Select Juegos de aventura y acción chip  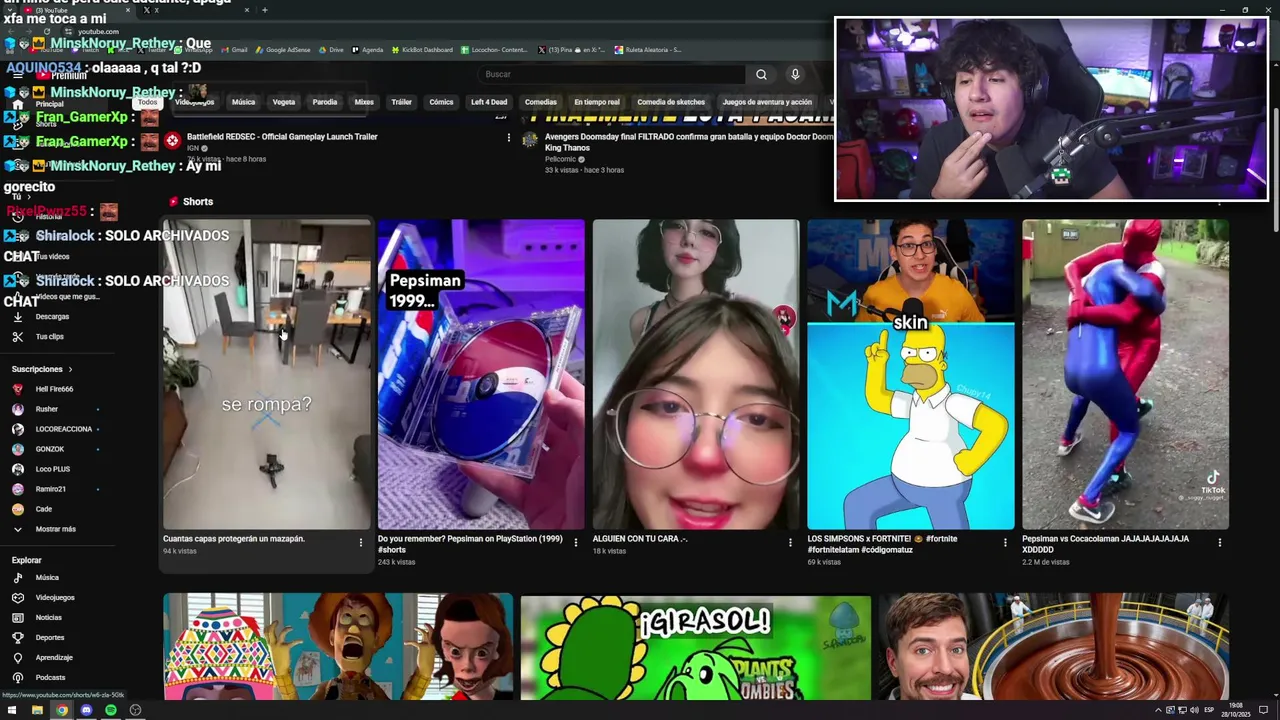[767, 102]
